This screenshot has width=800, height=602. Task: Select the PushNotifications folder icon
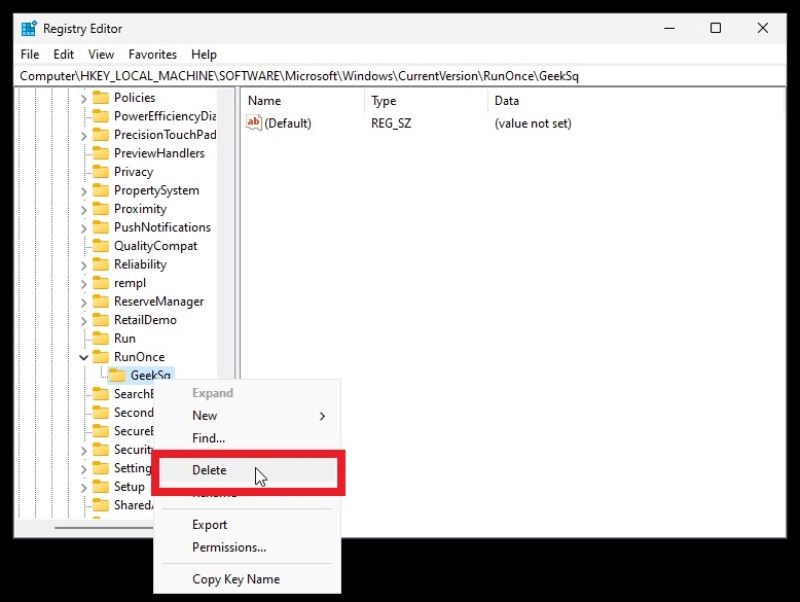coord(101,227)
